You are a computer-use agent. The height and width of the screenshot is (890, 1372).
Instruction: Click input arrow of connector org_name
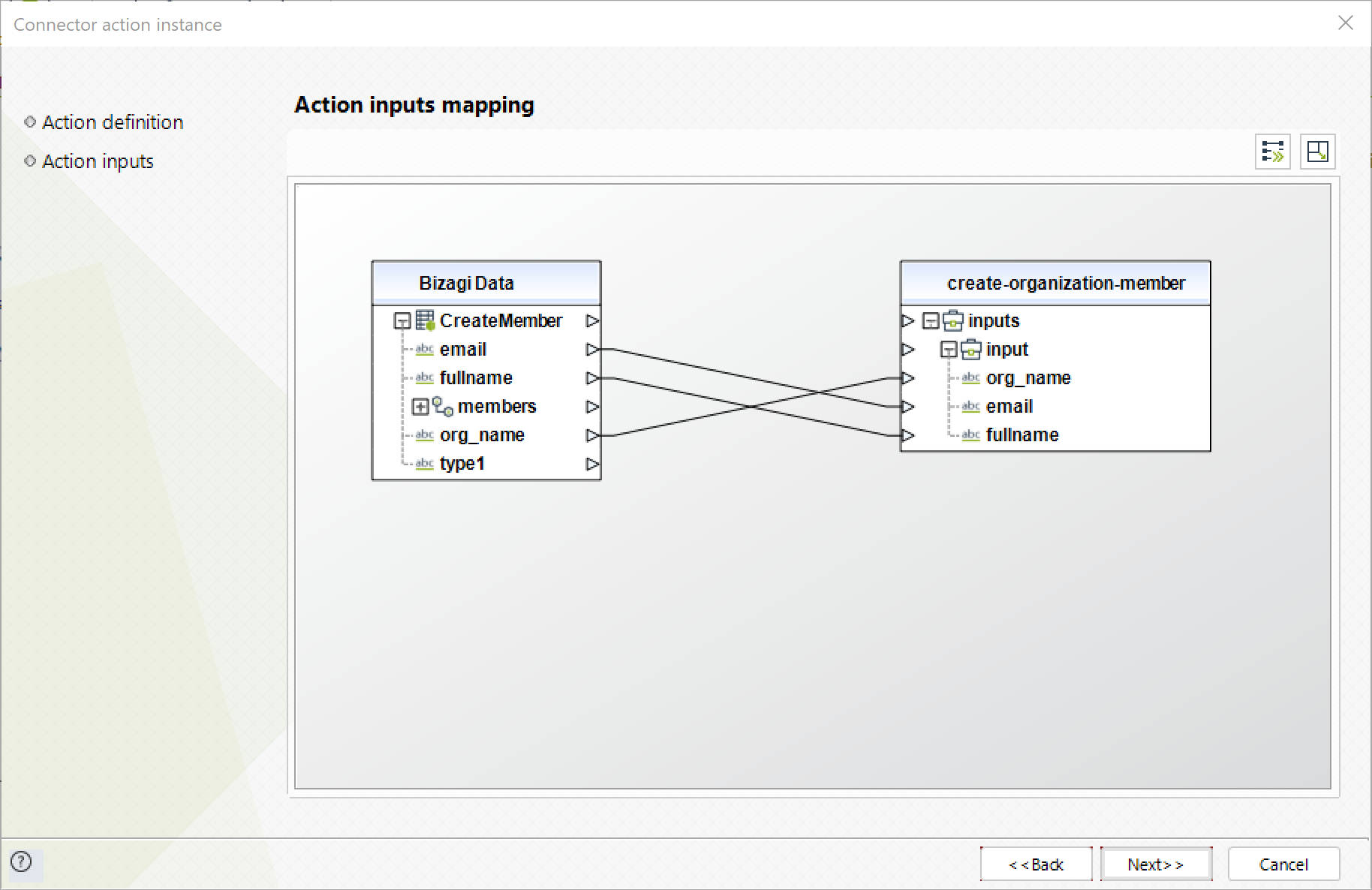(908, 377)
